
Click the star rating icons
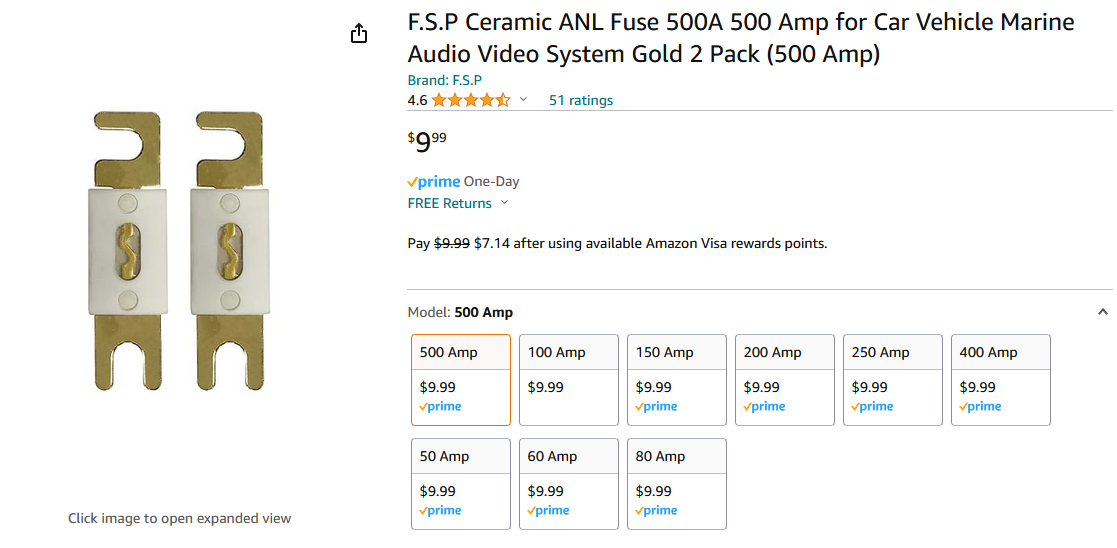click(471, 100)
